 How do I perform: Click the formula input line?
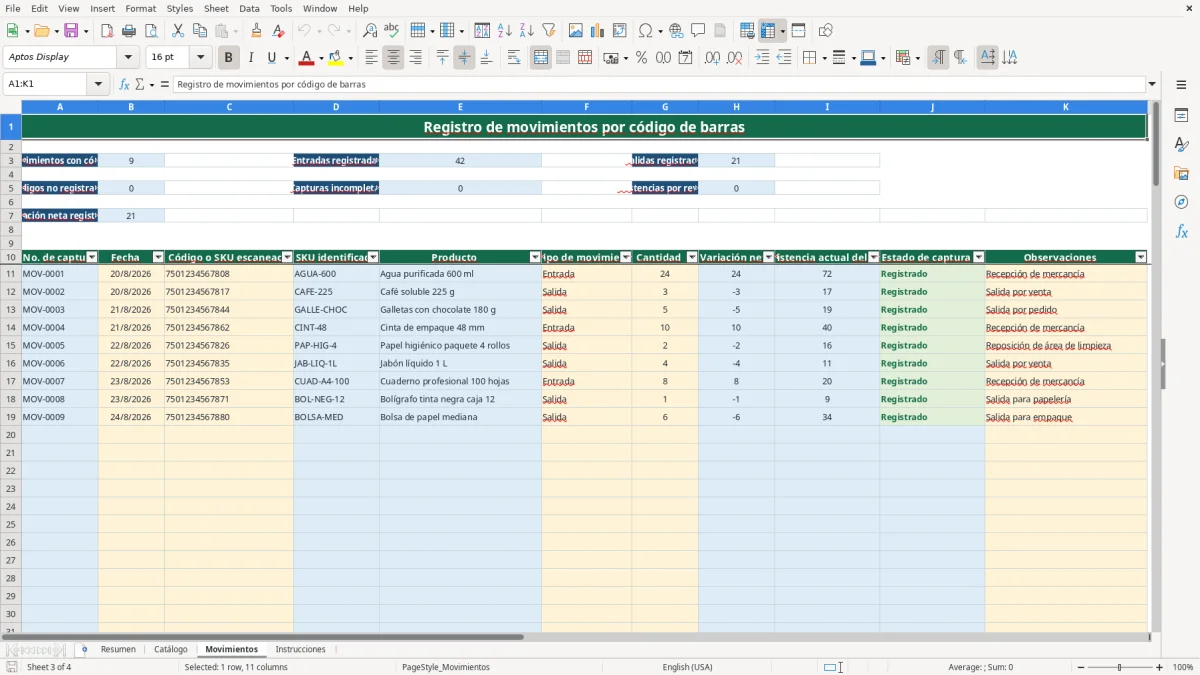click(x=659, y=84)
